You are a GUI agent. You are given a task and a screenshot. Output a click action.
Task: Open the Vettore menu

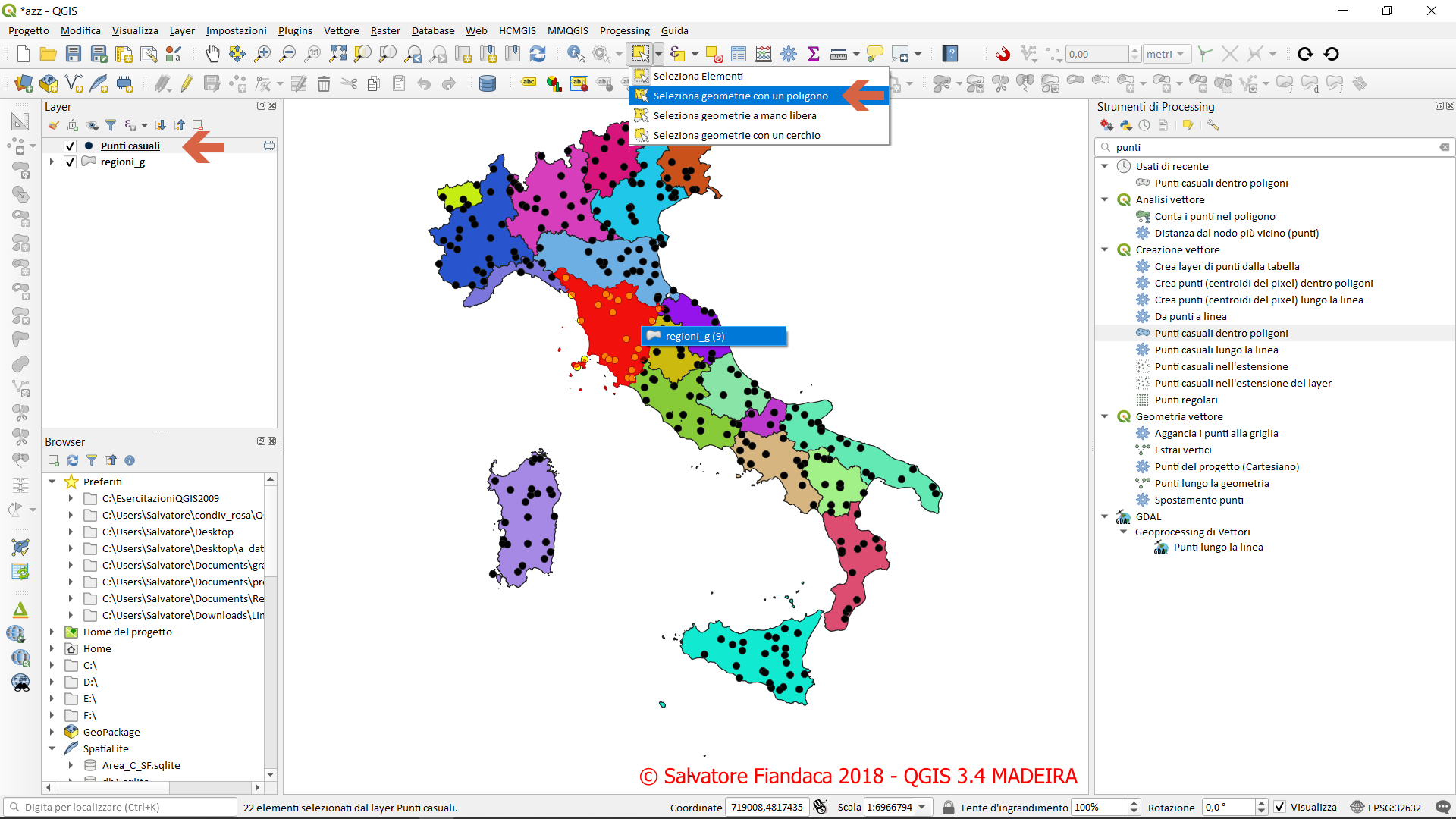tap(340, 30)
